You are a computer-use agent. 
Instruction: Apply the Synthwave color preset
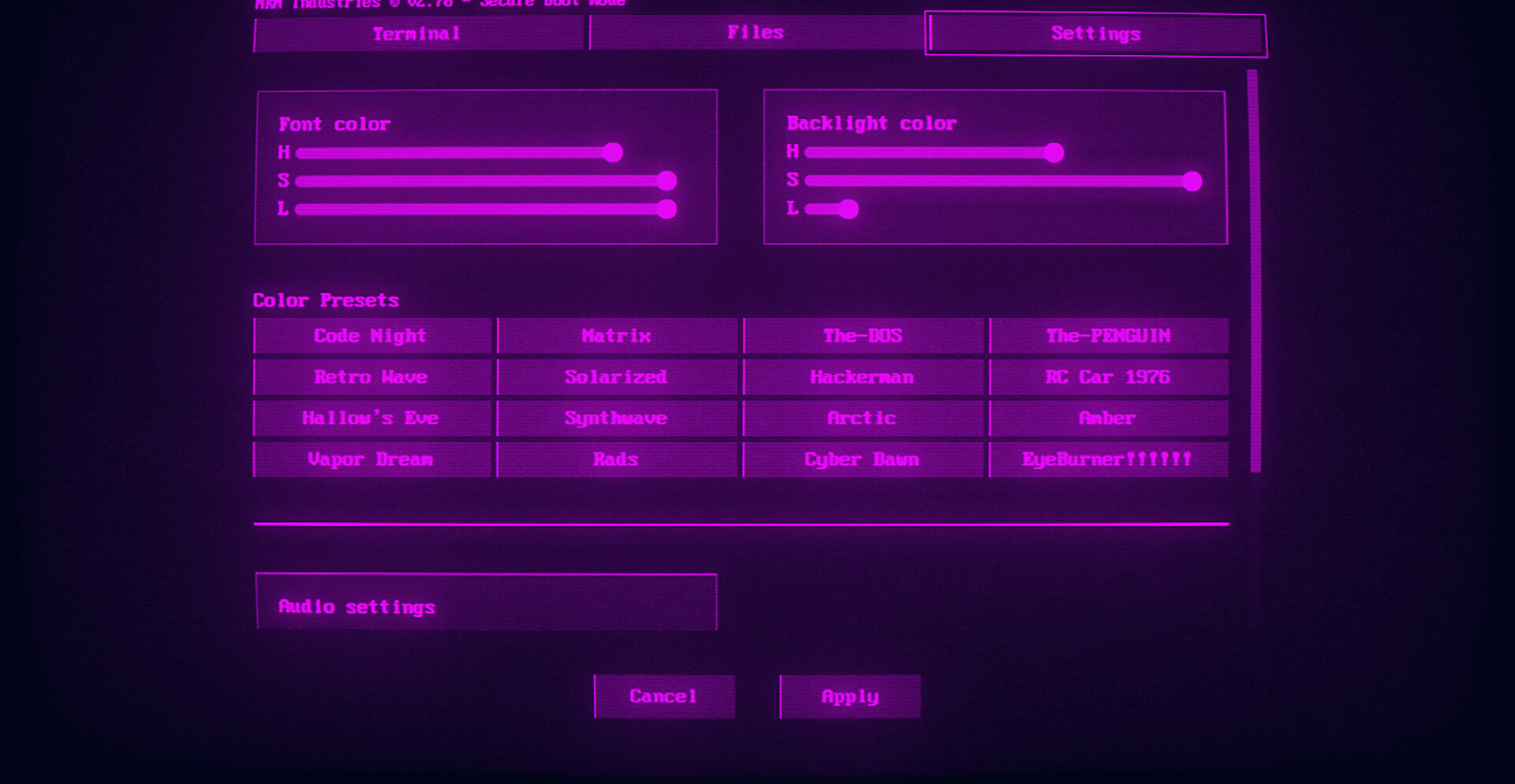point(616,418)
